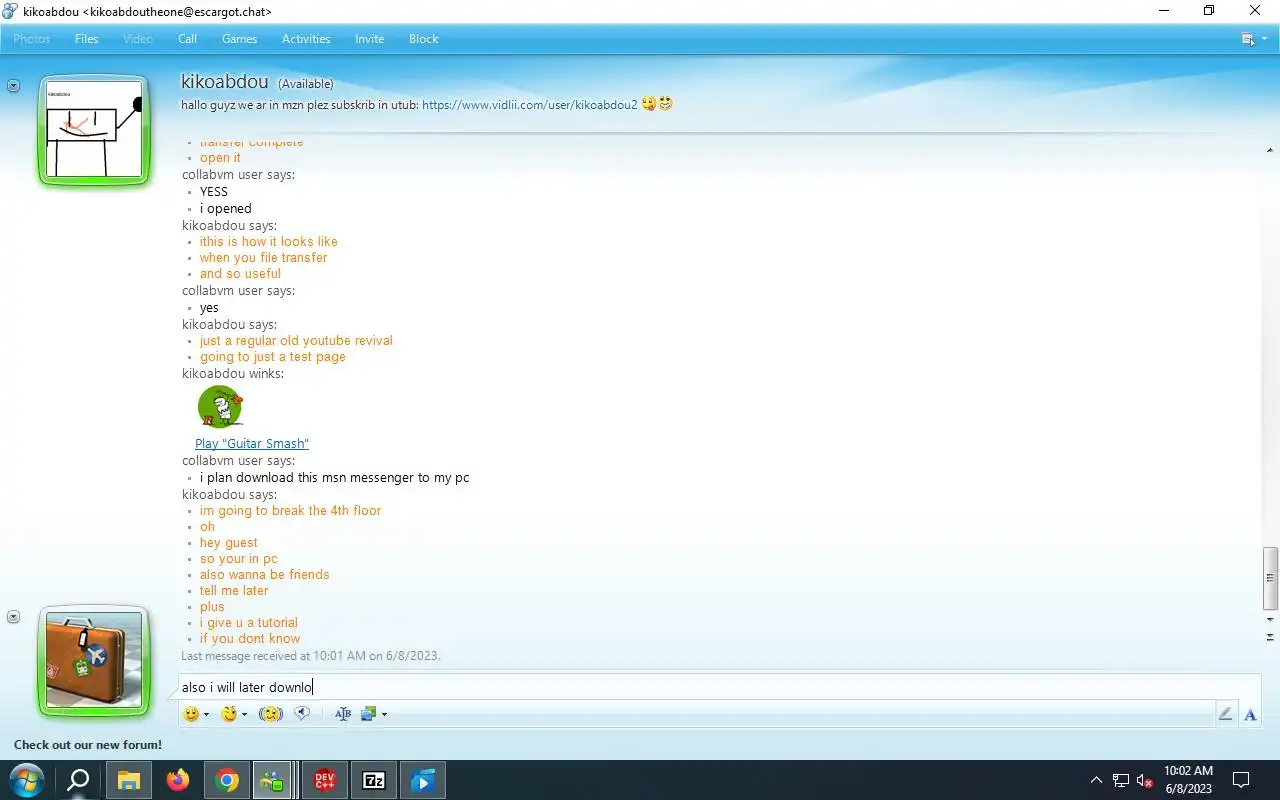Viewport: 1280px width, 800px height.
Task: Expand the background picker dropdown arrow
Action: click(x=384, y=714)
